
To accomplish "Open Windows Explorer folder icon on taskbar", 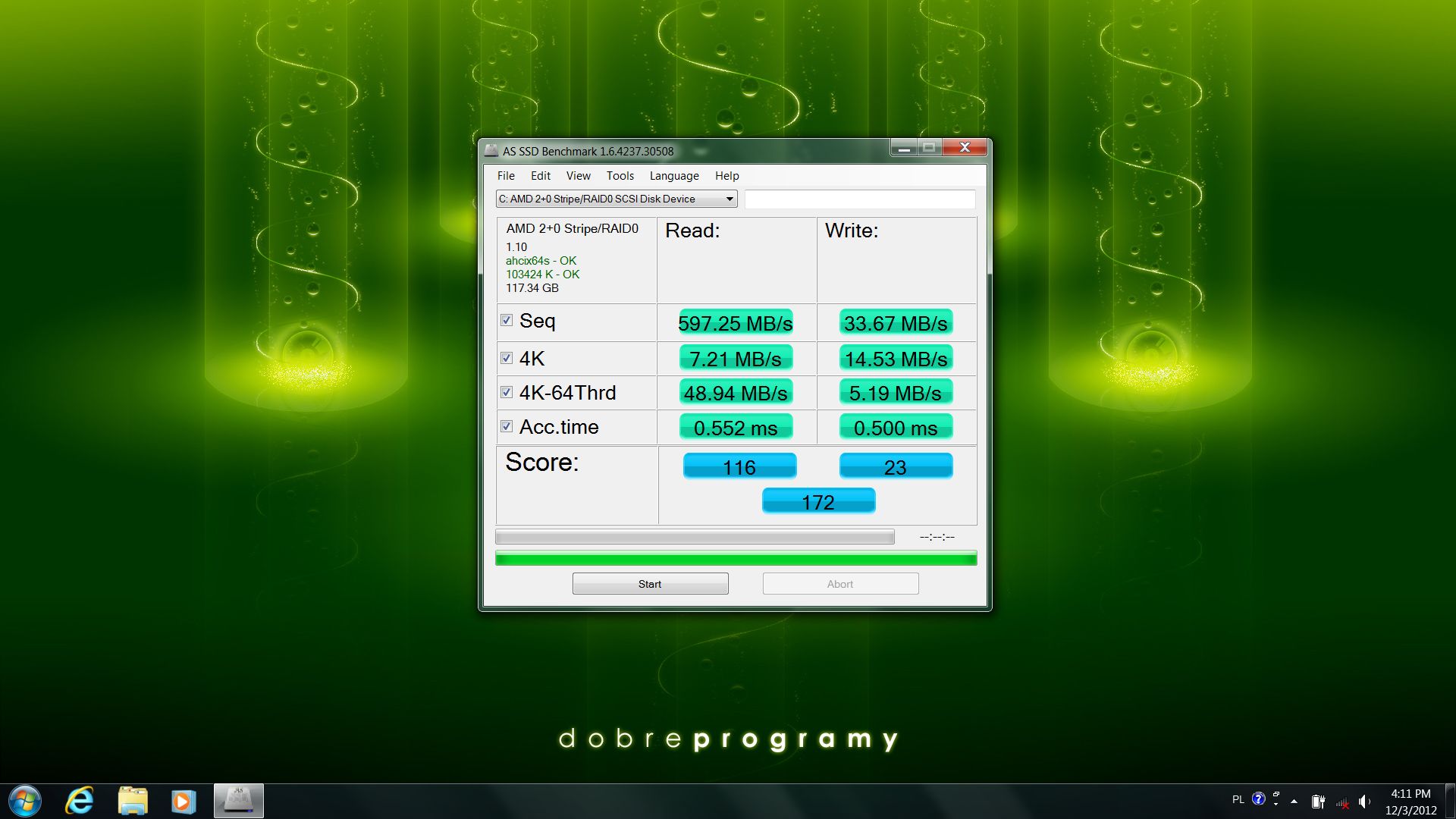I will (x=133, y=801).
